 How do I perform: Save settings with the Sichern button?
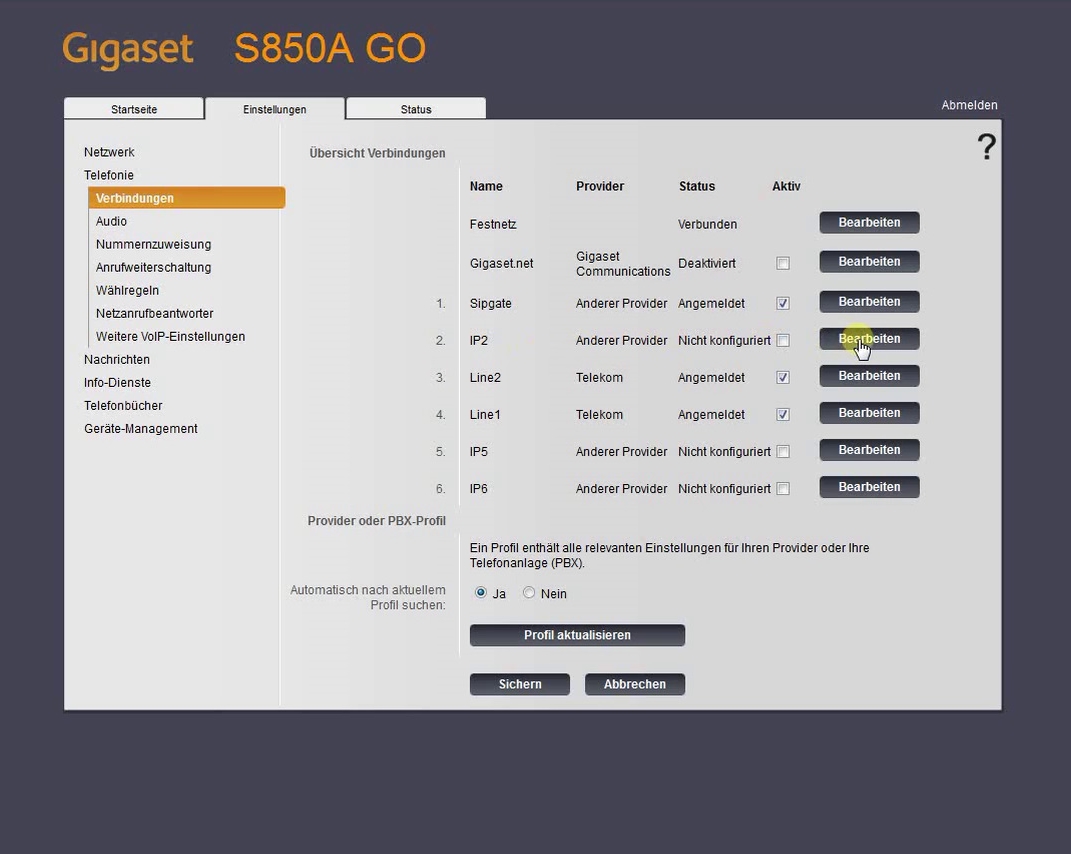[x=519, y=684]
